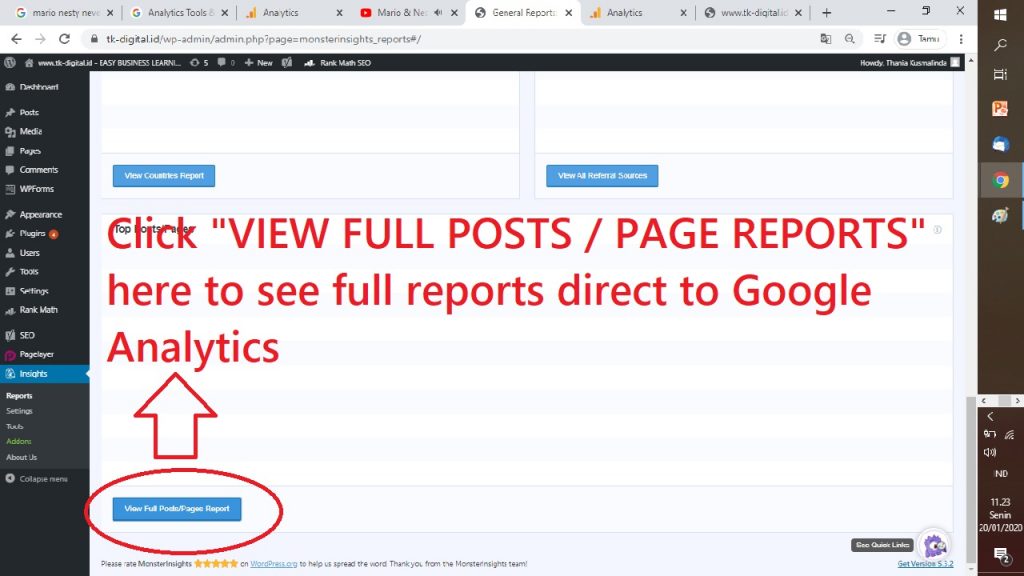Open the +New dropdown in admin bar
The width and height of the screenshot is (1024, 576).
(259, 62)
